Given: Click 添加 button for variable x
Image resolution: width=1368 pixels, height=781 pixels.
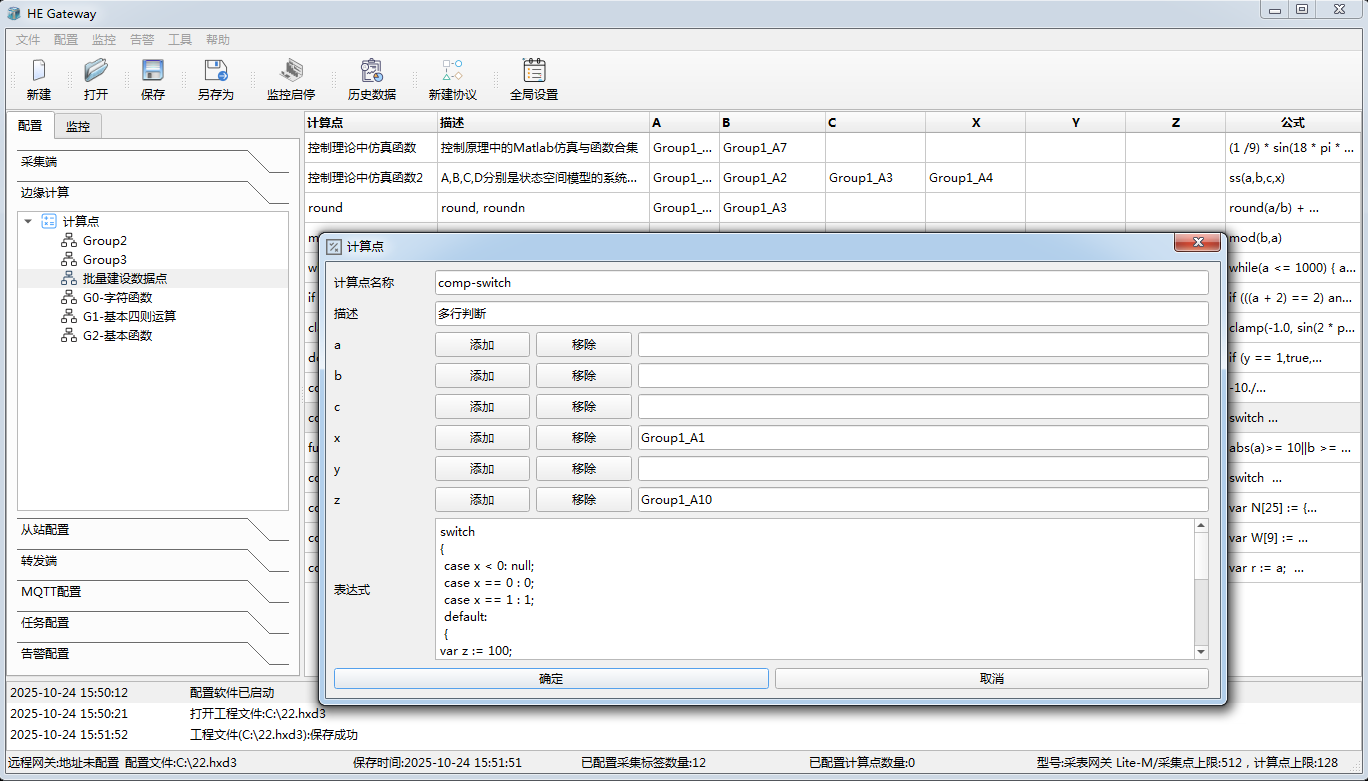Looking at the screenshot, I should click(x=482, y=438).
